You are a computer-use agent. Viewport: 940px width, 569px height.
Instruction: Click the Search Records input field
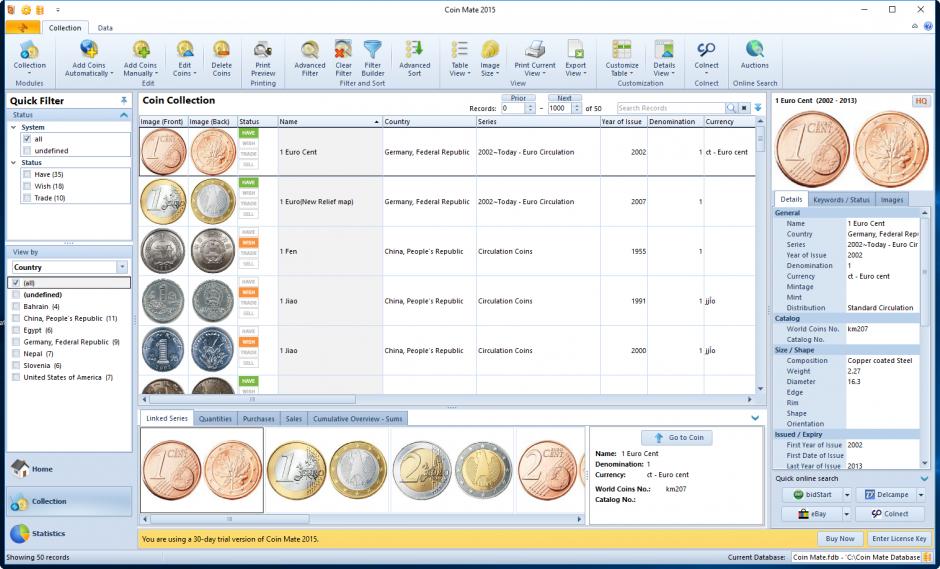671,108
